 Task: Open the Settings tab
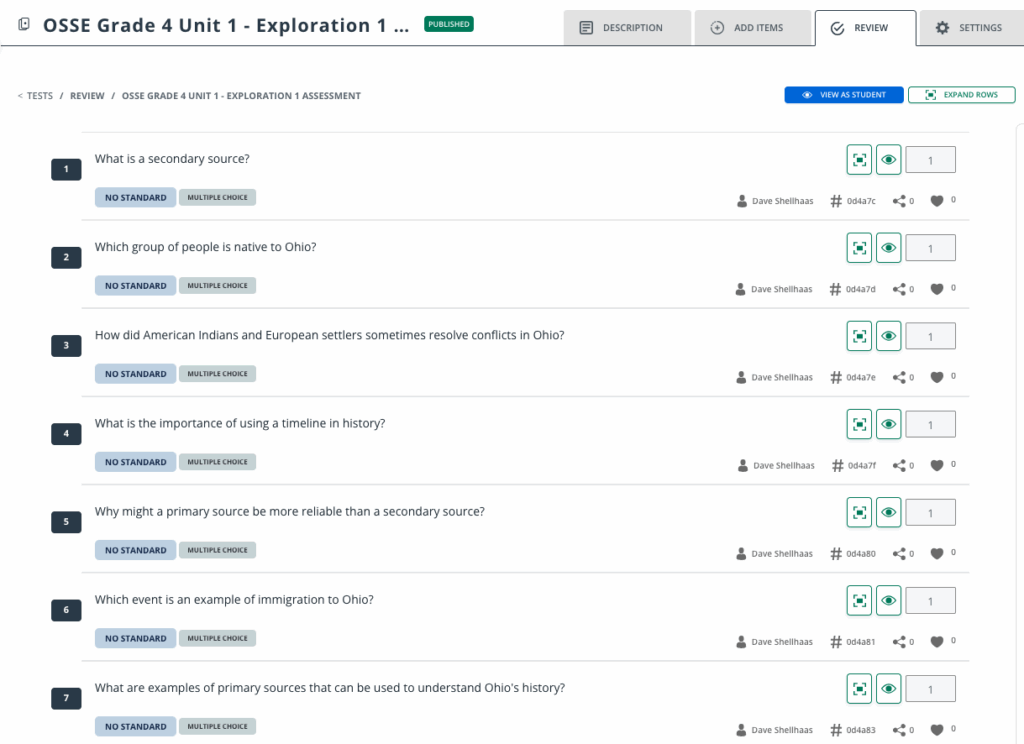click(x=969, y=28)
